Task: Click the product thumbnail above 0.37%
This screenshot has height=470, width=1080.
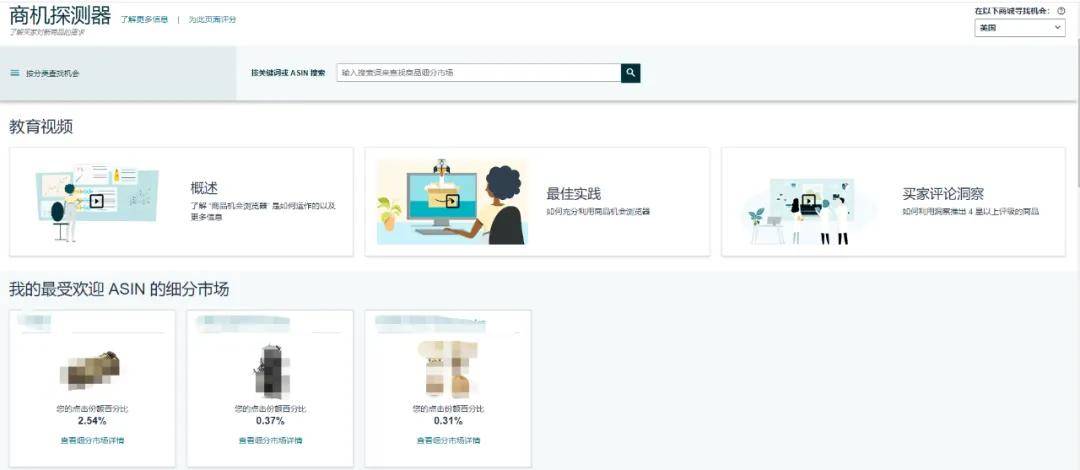Action: [x=271, y=371]
